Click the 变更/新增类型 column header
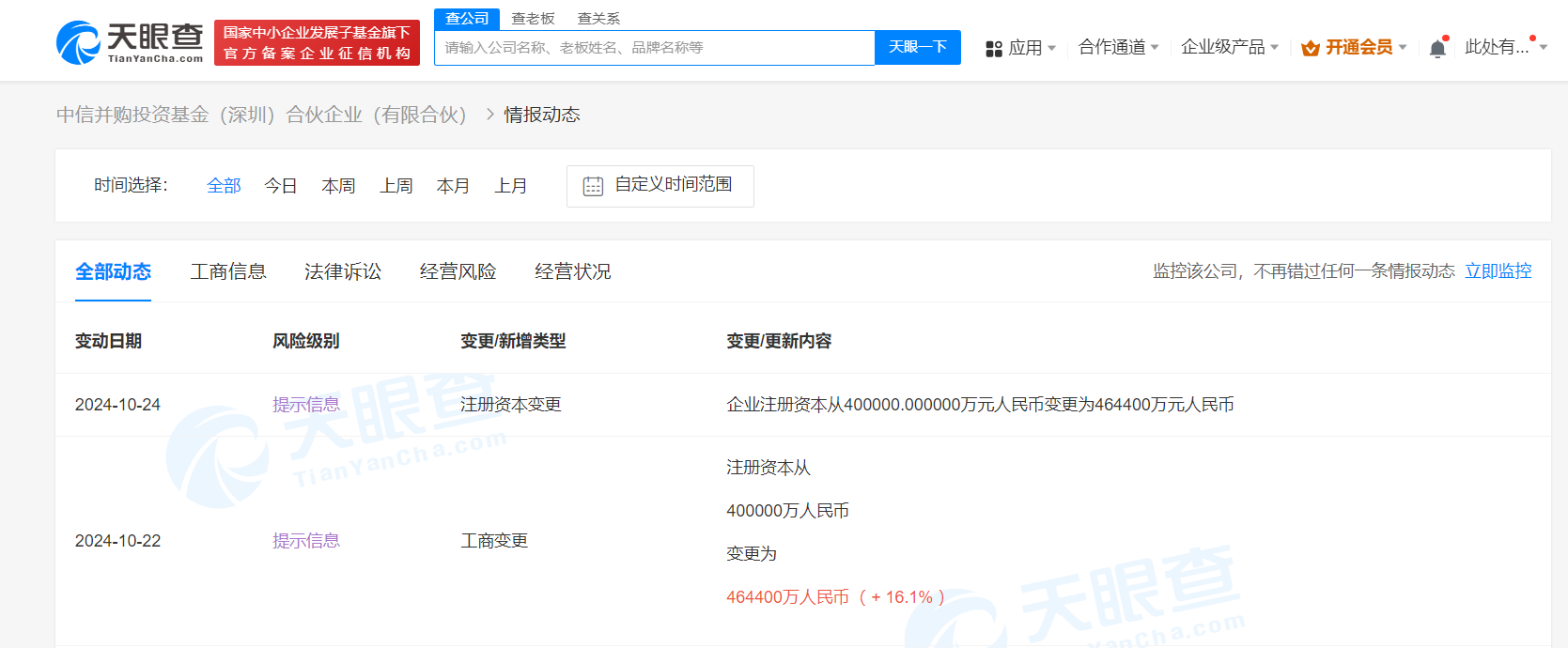Screen dimensions: 1568x648 [513, 341]
